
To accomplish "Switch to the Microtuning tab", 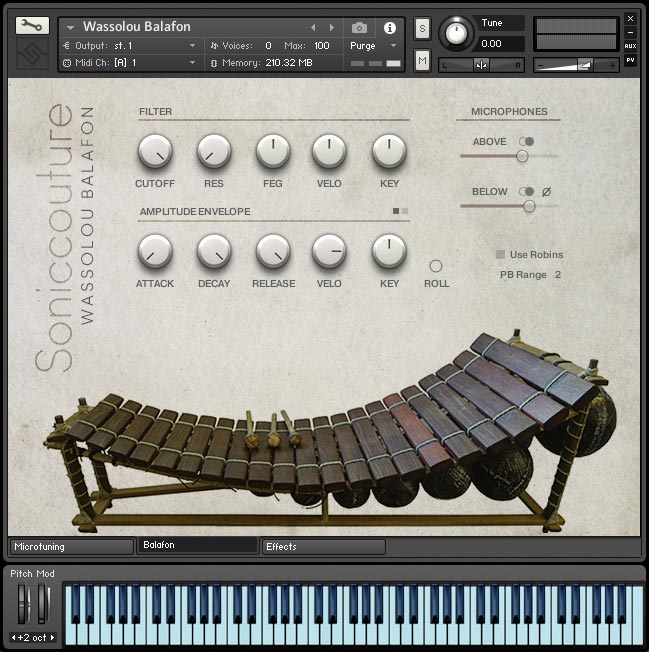I will click(x=71, y=547).
